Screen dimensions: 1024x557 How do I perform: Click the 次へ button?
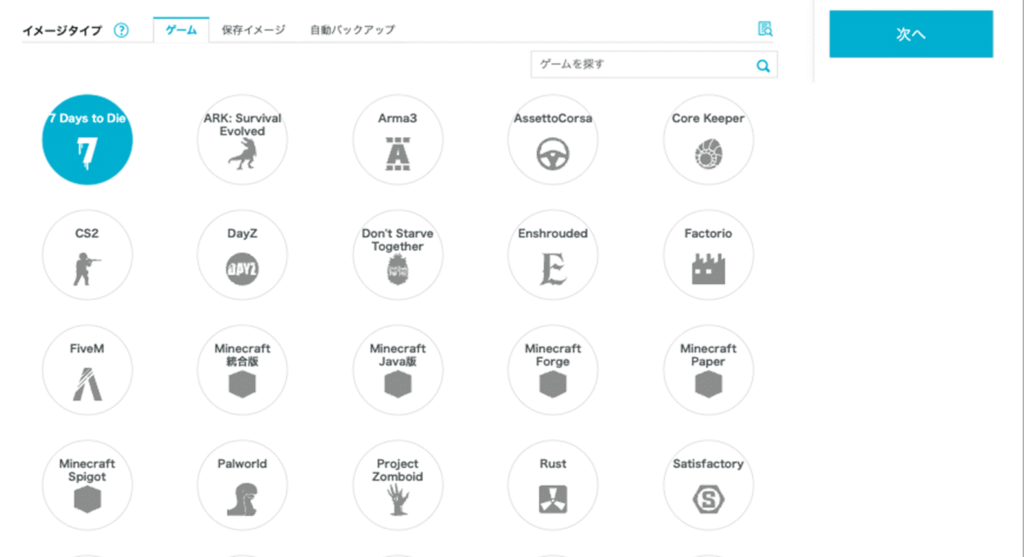click(910, 34)
